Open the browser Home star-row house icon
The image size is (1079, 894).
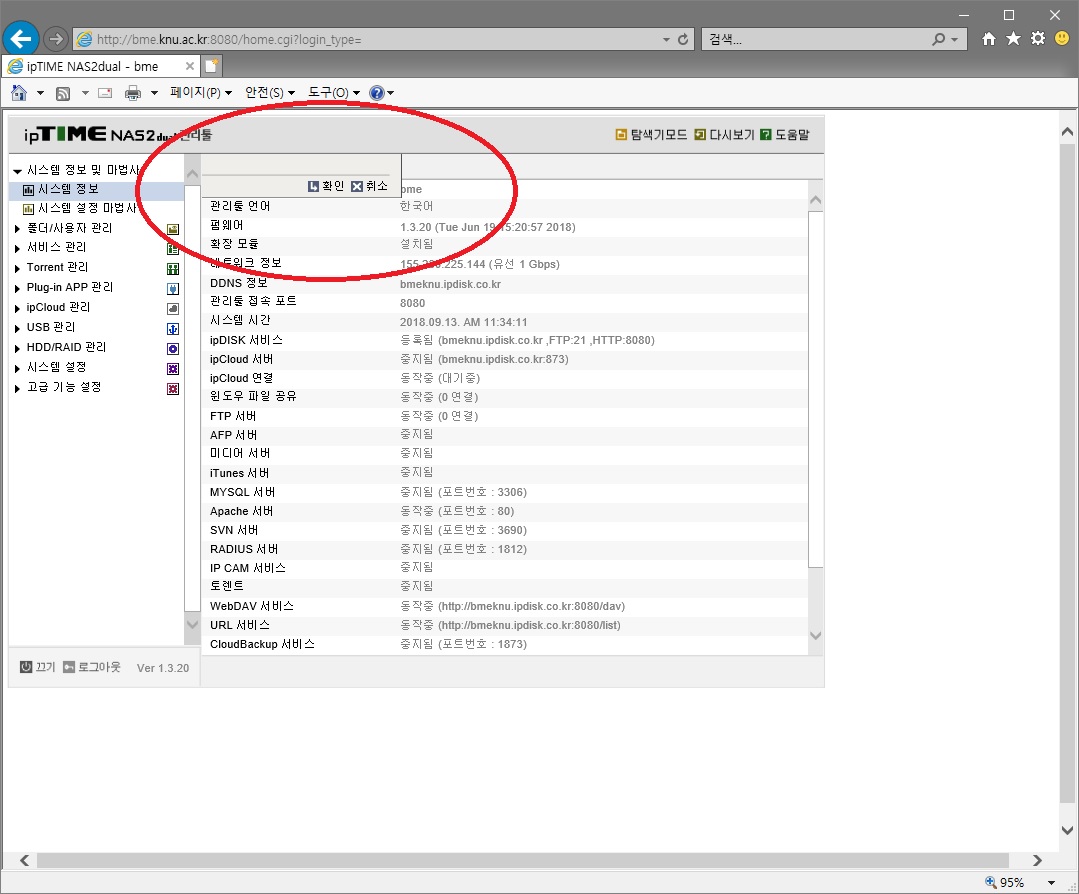click(989, 39)
